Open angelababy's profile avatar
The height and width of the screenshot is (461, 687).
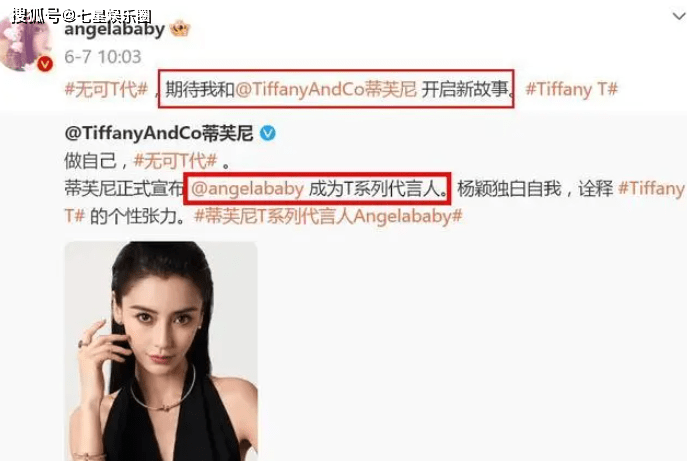pos(25,43)
